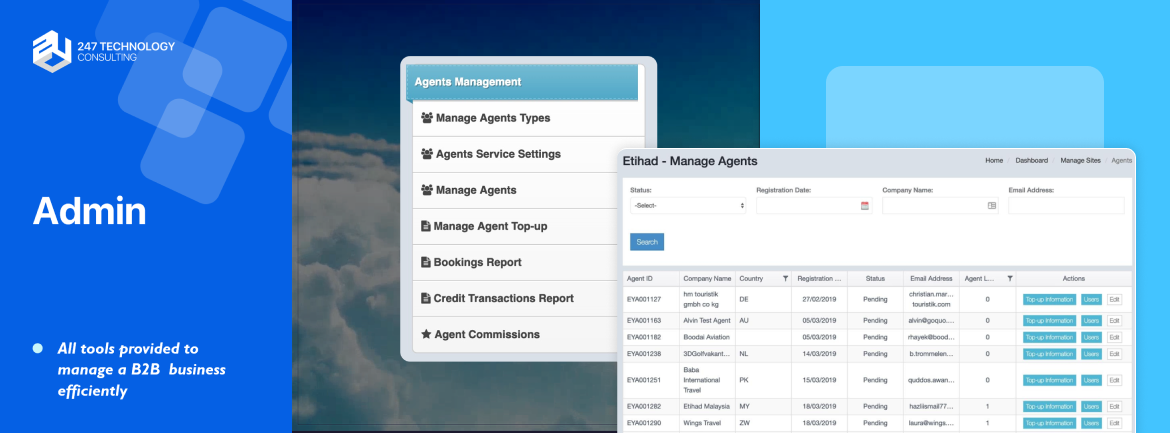Click into the Email Address input field
This screenshot has width=1170, height=433.
pos(1066,205)
